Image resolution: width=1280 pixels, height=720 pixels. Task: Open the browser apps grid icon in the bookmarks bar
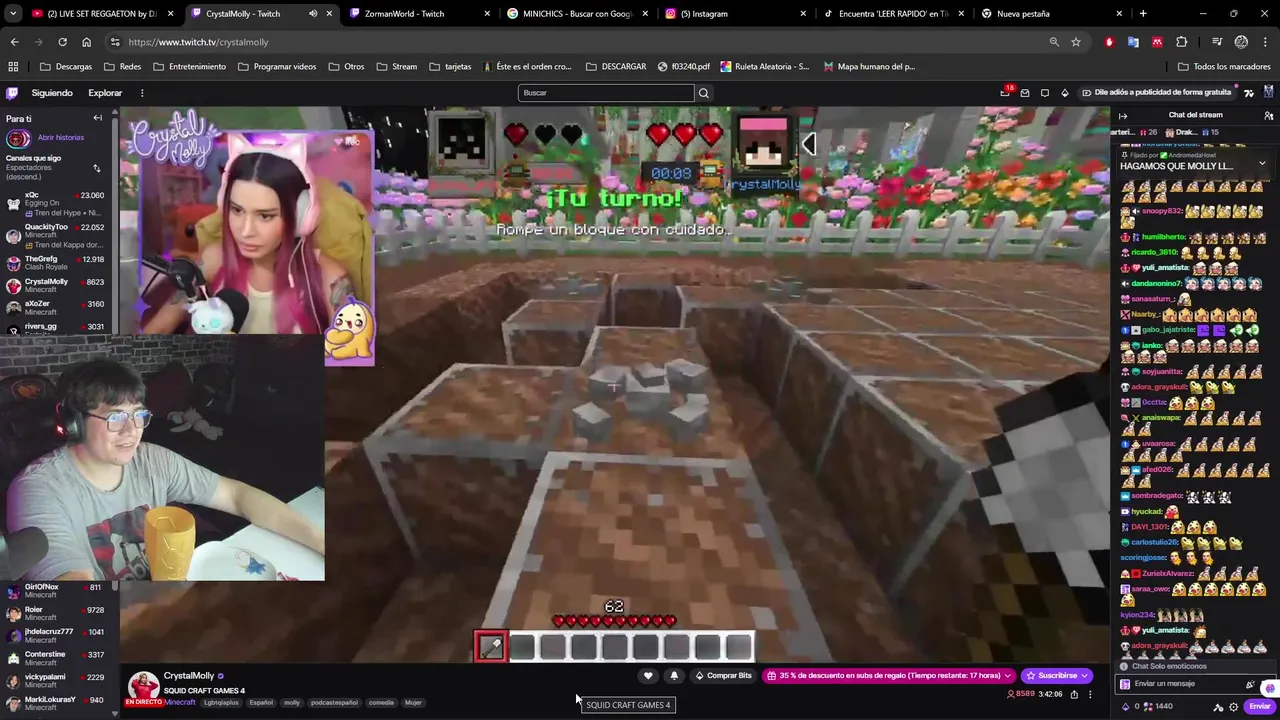(13, 67)
